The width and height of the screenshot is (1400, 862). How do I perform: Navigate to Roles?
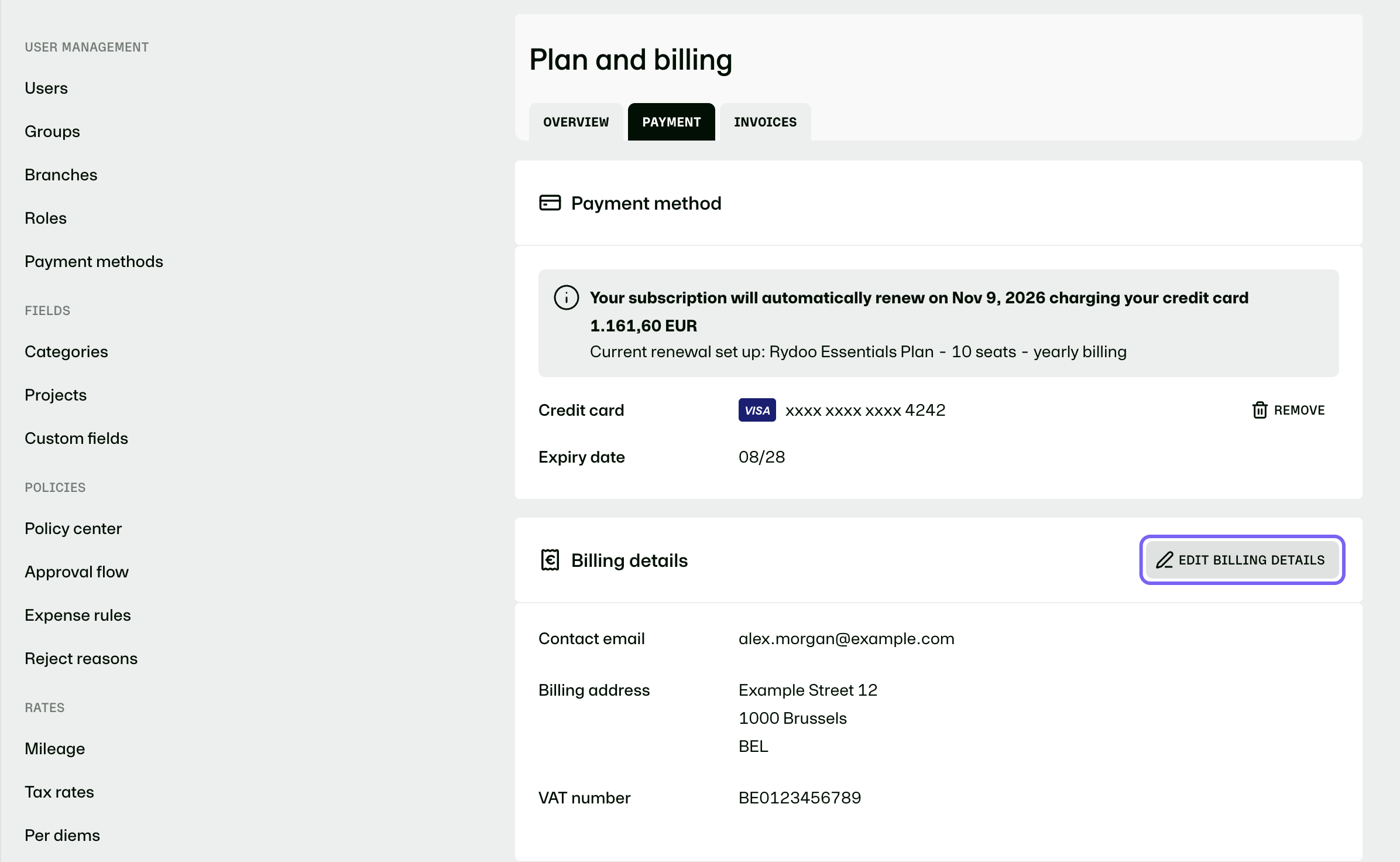click(x=46, y=218)
